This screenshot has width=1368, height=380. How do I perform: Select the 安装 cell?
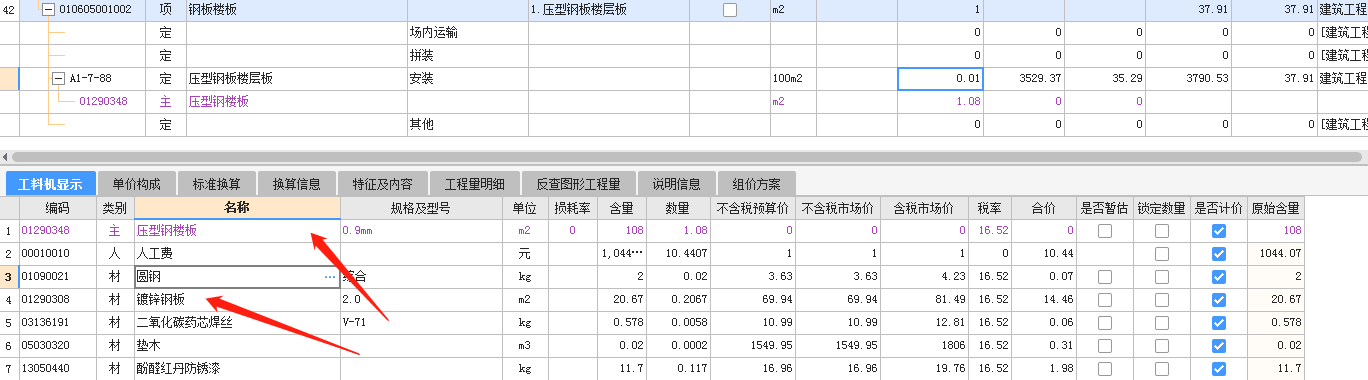point(467,78)
